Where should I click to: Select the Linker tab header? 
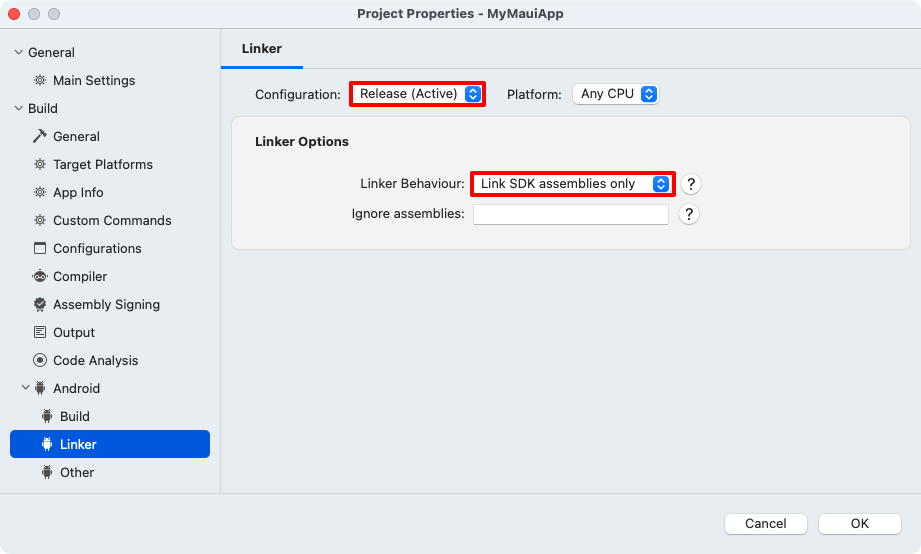261,49
